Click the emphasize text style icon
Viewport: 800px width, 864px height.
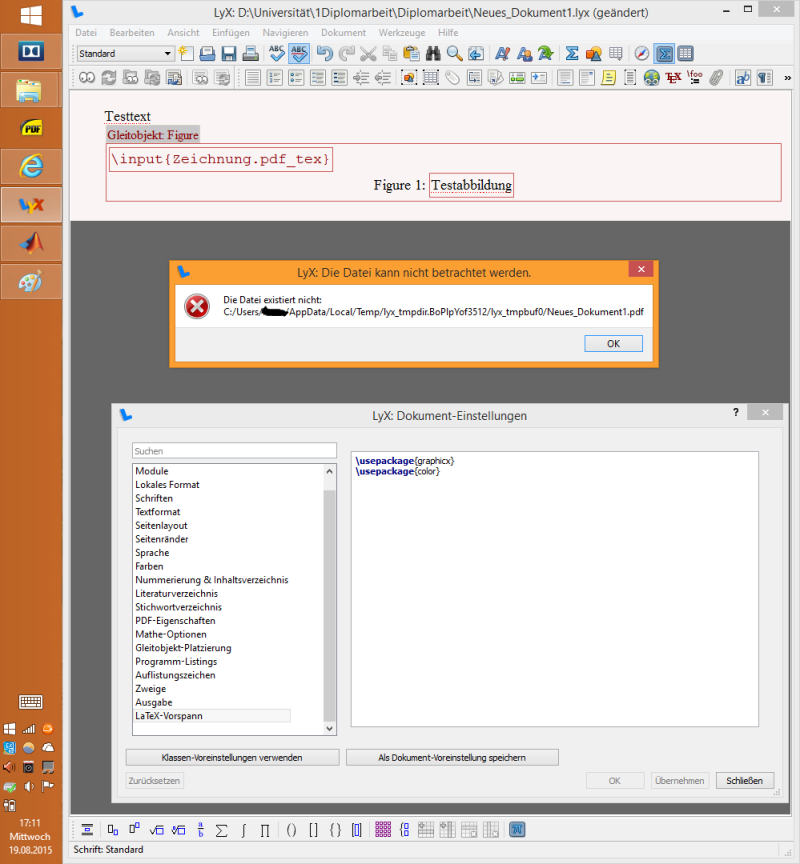(502, 53)
